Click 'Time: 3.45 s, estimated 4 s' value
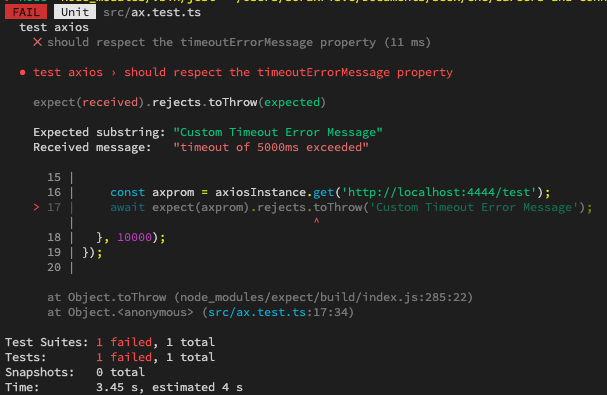The height and width of the screenshot is (395, 607). coord(169,387)
